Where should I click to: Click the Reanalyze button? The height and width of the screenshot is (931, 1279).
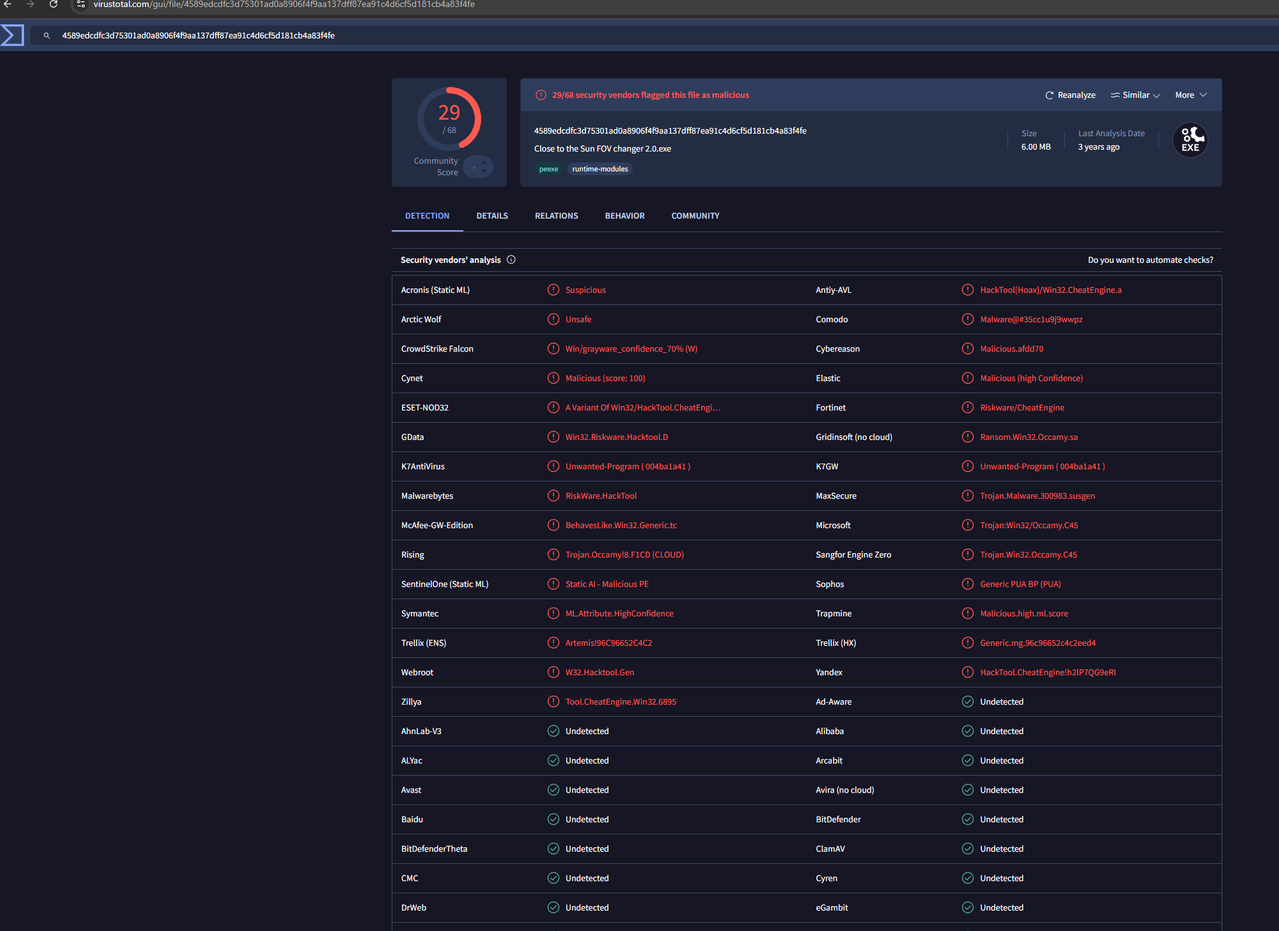pos(1070,95)
